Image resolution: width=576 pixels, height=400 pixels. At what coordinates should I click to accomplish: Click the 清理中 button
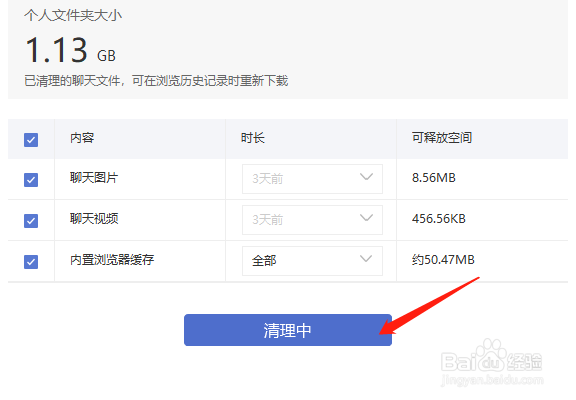click(x=288, y=330)
